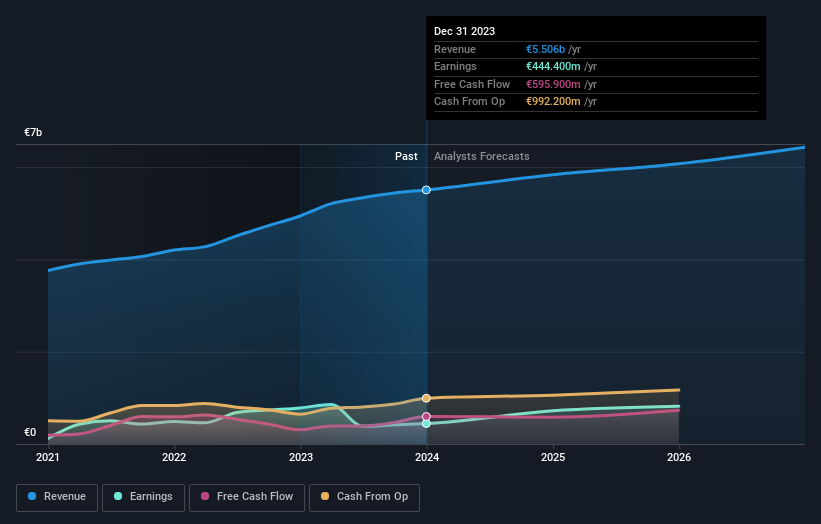Click the 2026 x-axis label

[679, 457]
